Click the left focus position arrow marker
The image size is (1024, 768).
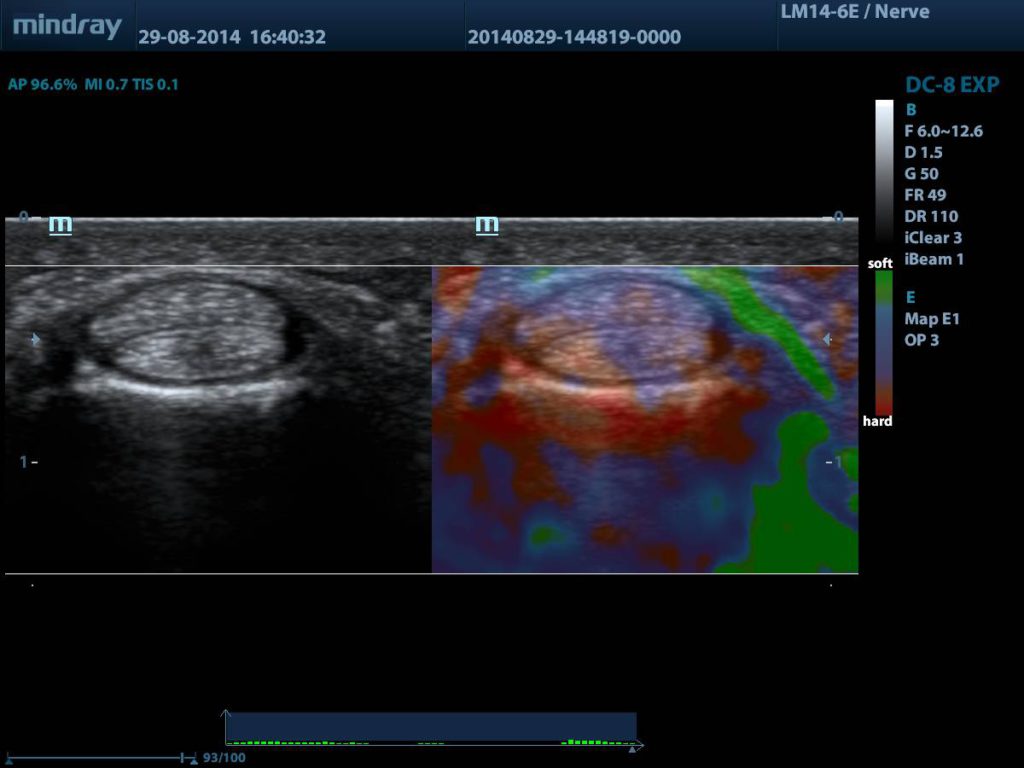point(36,340)
